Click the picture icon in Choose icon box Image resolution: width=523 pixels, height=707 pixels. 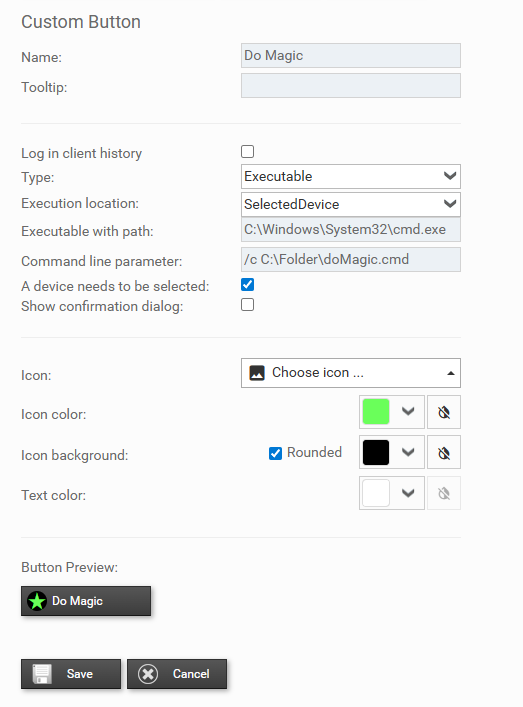[257, 373]
